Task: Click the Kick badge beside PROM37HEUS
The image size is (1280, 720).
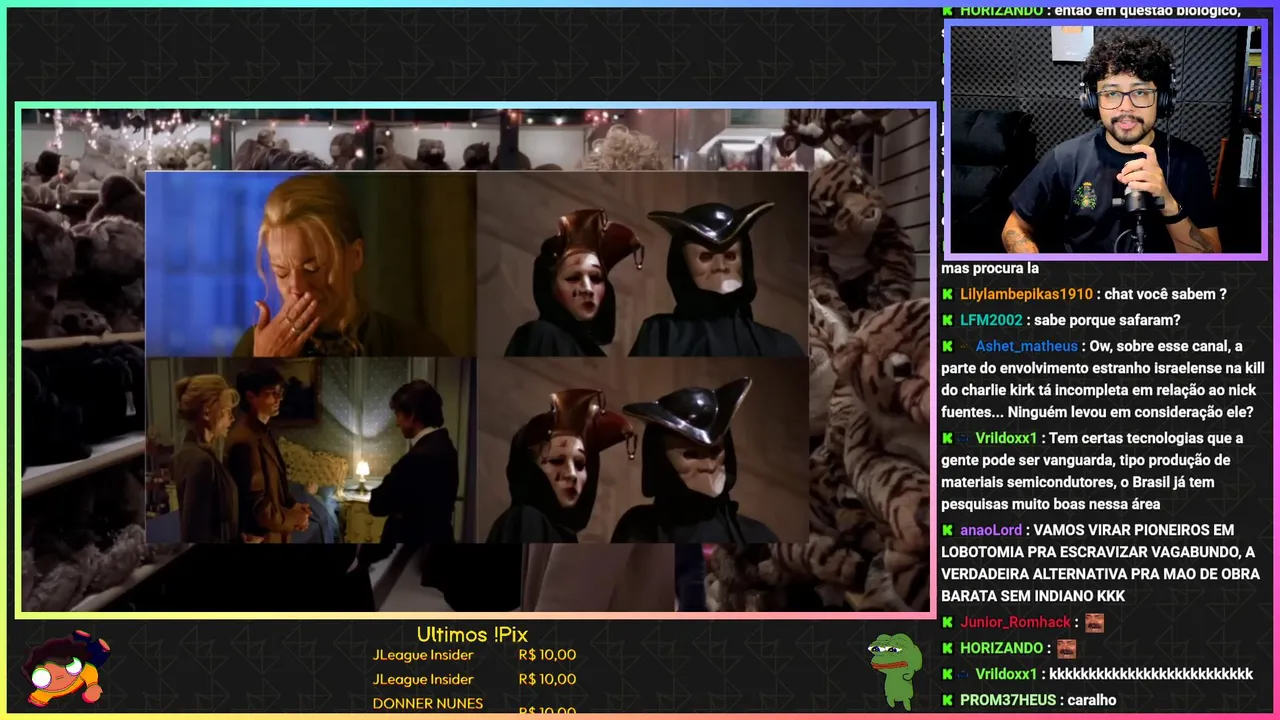Action: point(947,700)
